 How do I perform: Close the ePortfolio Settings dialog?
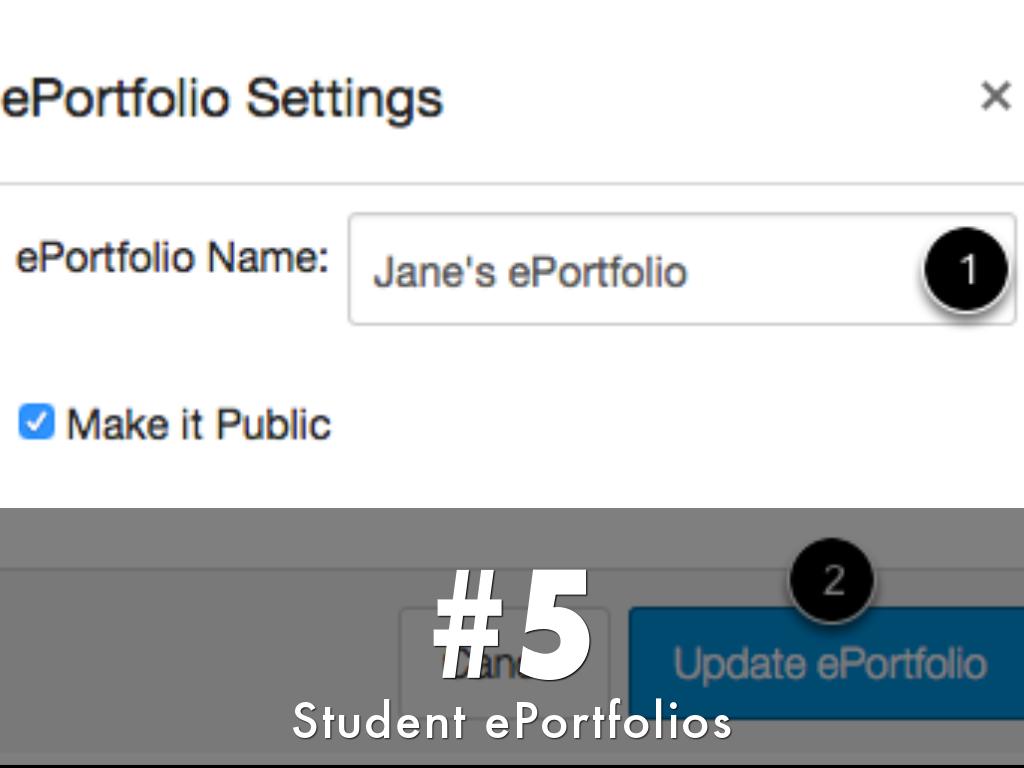tap(995, 97)
